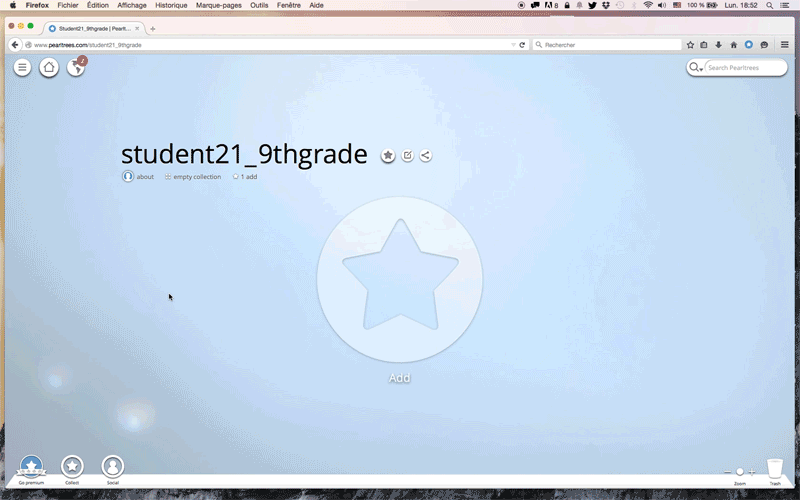The width and height of the screenshot is (800, 500).
Task: Open the notifications icon with badge
Action: (76, 68)
